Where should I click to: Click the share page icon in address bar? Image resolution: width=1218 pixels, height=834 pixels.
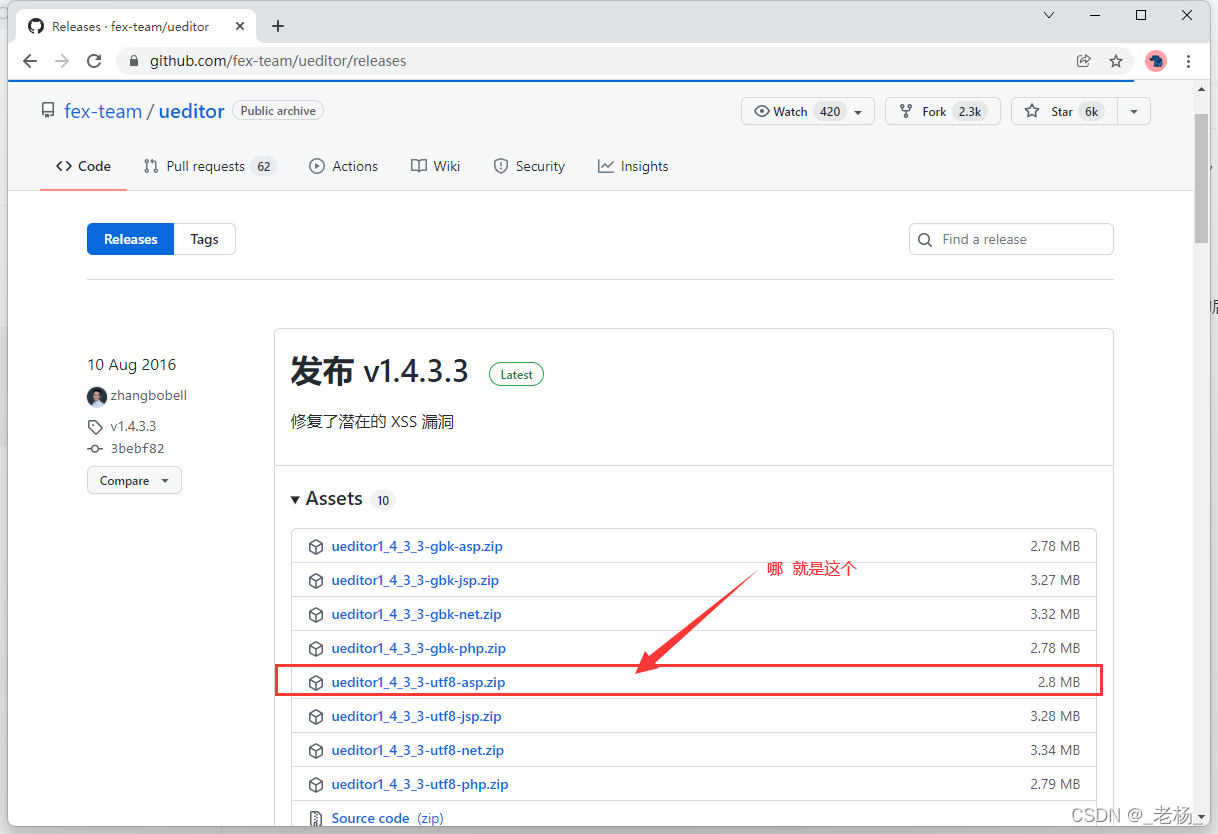click(1084, 61)
